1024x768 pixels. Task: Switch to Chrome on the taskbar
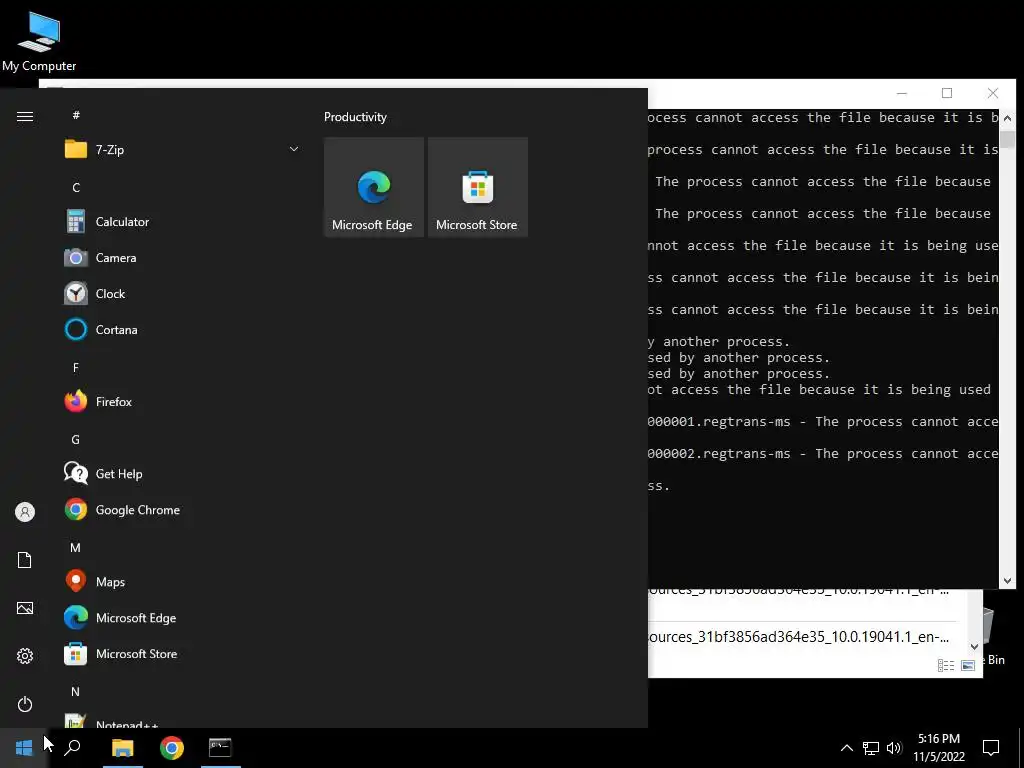172,747
